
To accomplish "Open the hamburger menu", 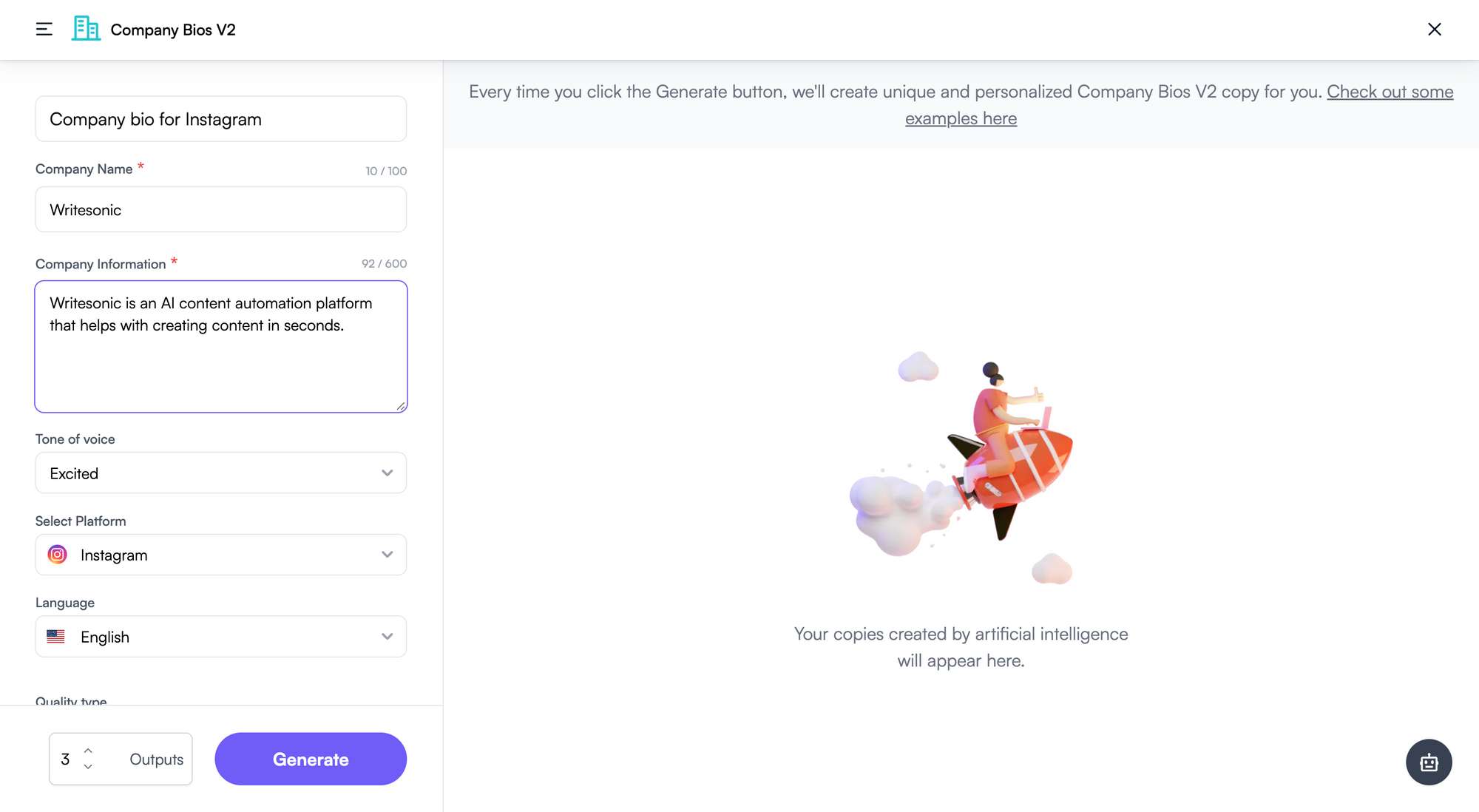I will pyautogui.click(x=44, y=30).
